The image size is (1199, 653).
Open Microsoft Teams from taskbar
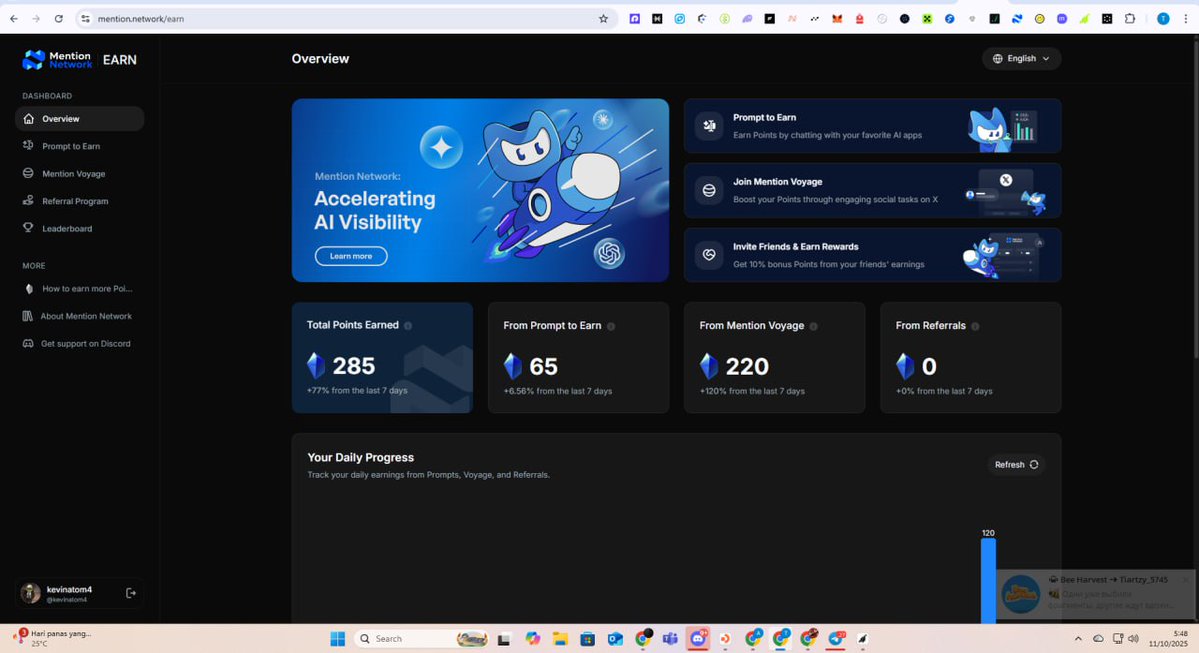[670, 639]
